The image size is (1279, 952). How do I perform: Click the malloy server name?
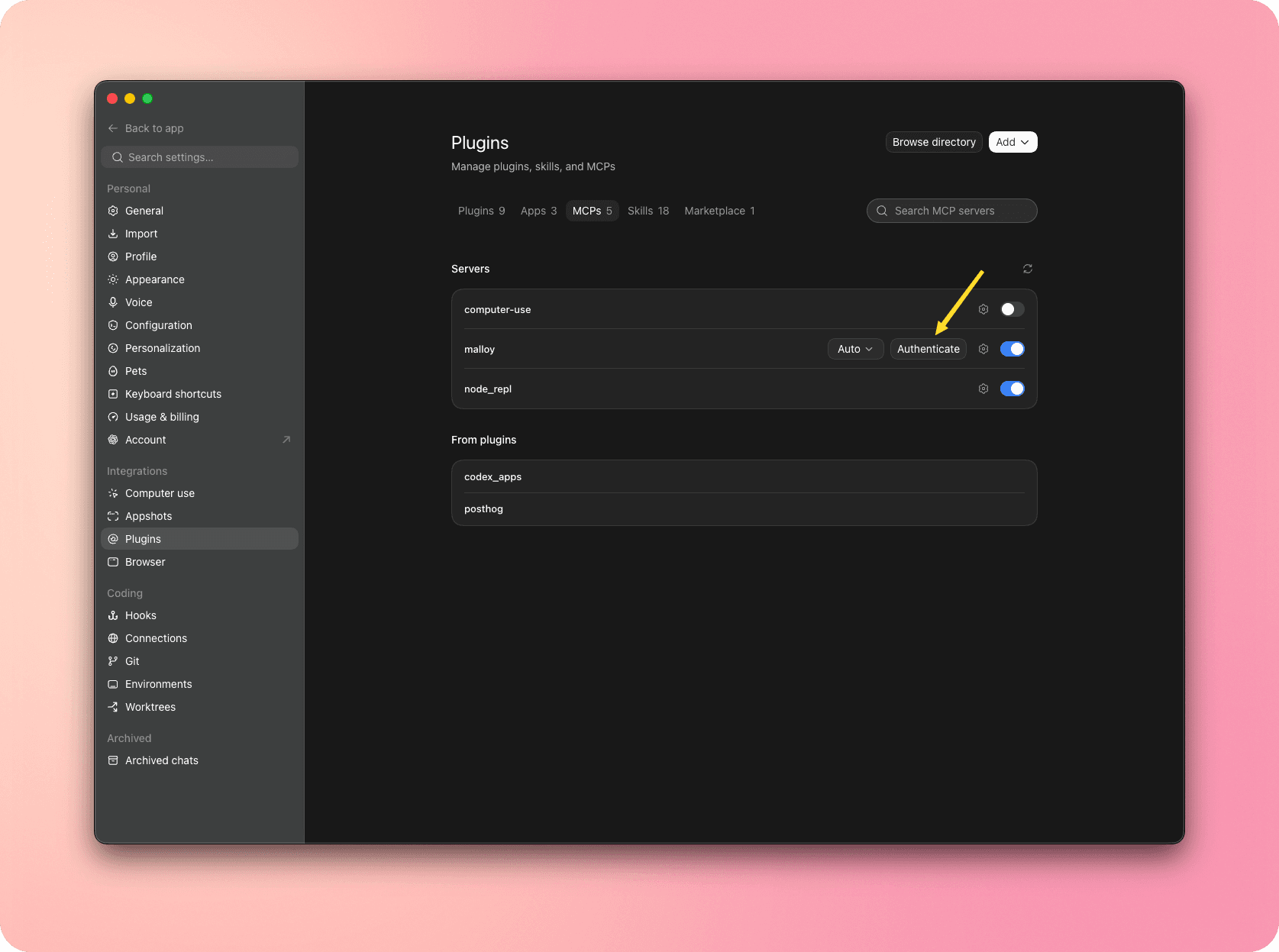(x=480, y=349)
